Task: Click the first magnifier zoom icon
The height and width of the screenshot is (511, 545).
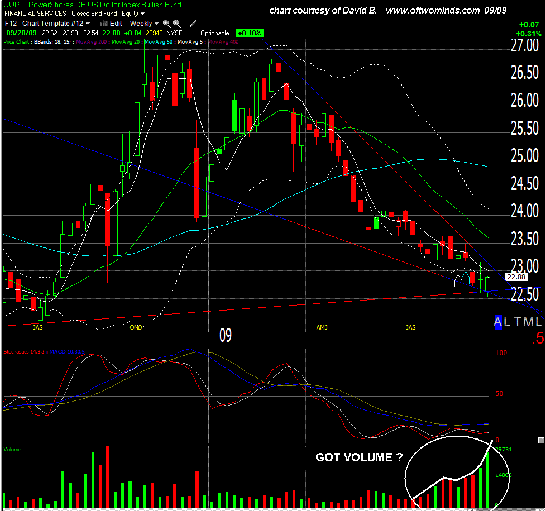Action: point(167,24)
